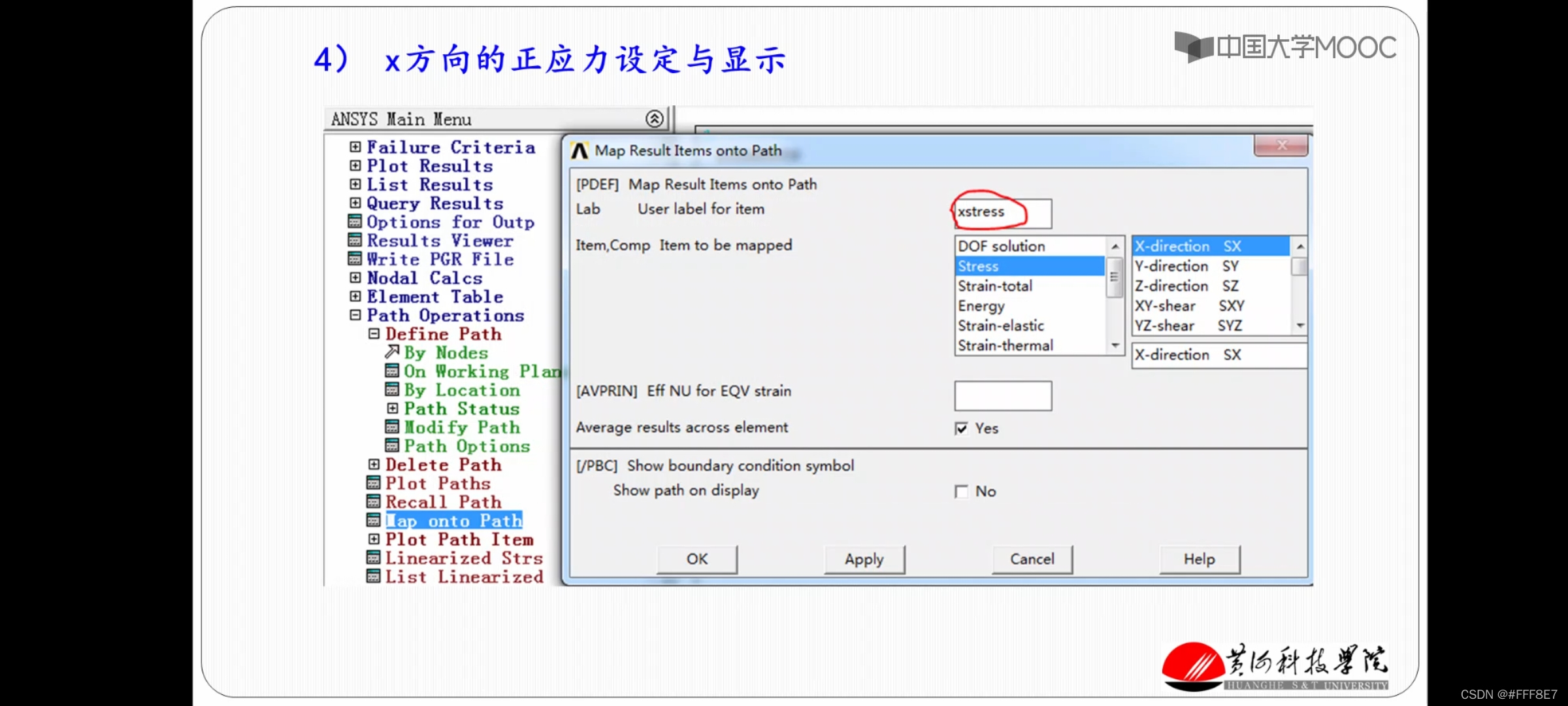
Task: Expand the Plot Path Item node
Action: tap(373, 539)
